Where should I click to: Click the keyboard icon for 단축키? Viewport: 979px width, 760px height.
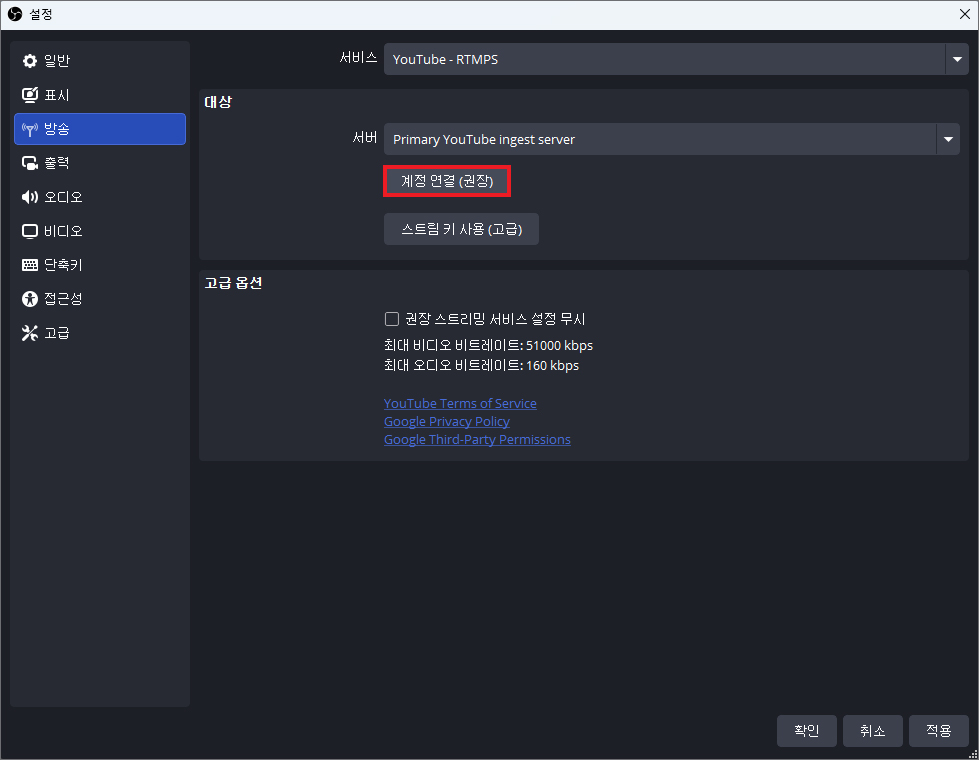[x=30, y=265]
